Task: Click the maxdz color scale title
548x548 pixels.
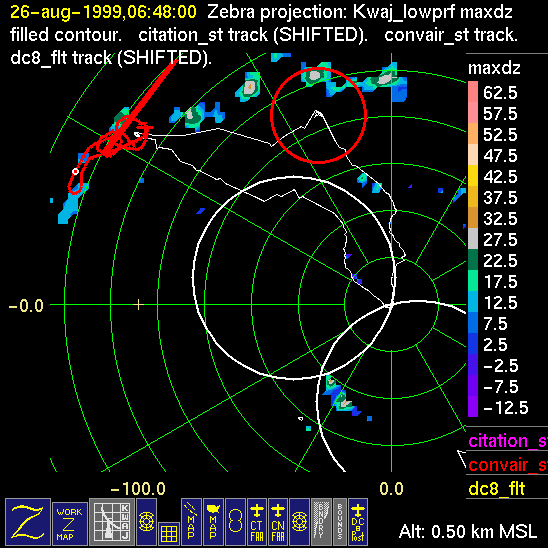Action: [x=494, y=68]
